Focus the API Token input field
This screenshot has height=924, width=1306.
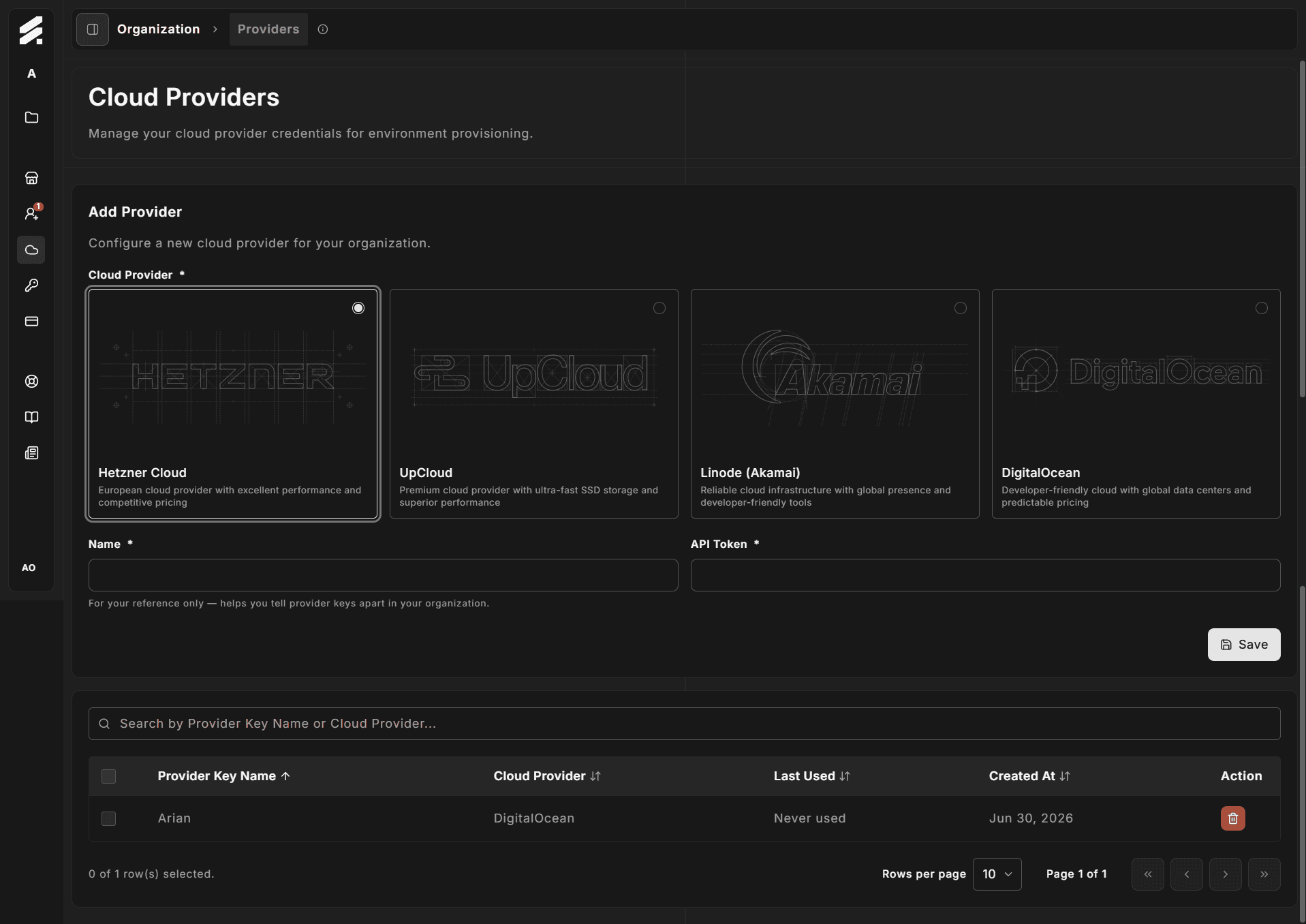tap(985, 575)
